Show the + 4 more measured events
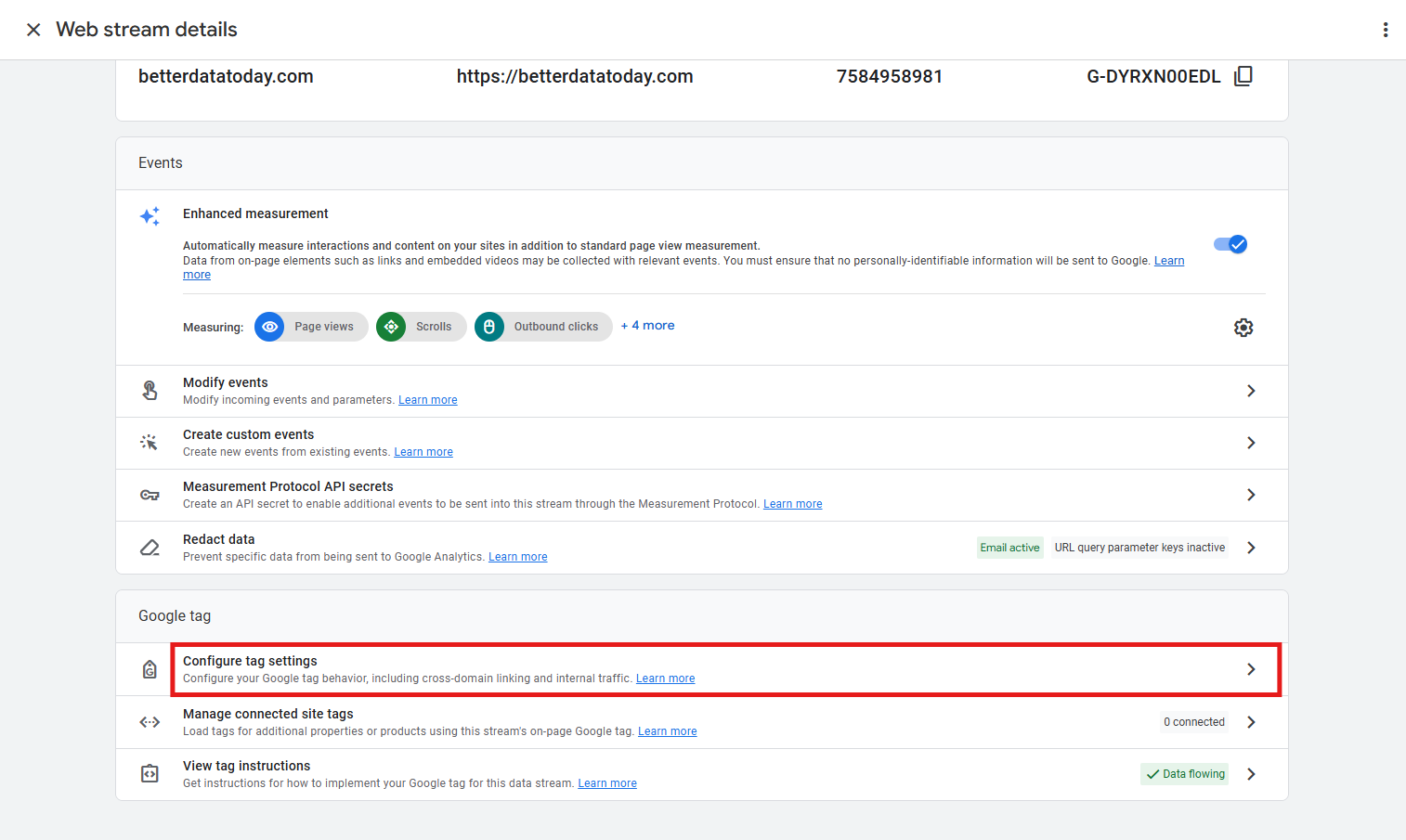 click(x=647, y=326)
